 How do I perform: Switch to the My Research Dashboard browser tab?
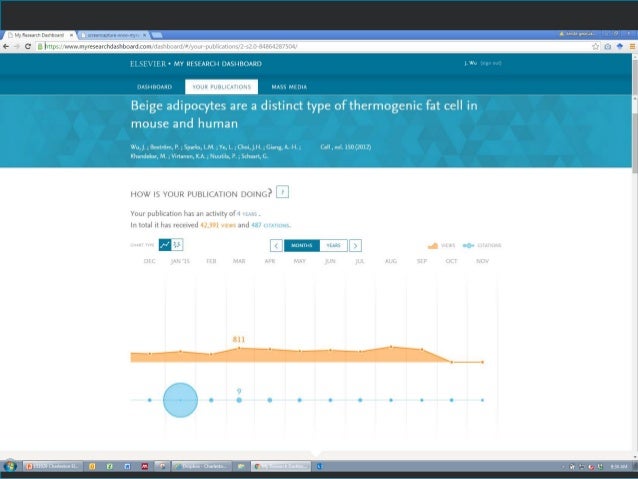pyautogui.click(x=39, y=35)
